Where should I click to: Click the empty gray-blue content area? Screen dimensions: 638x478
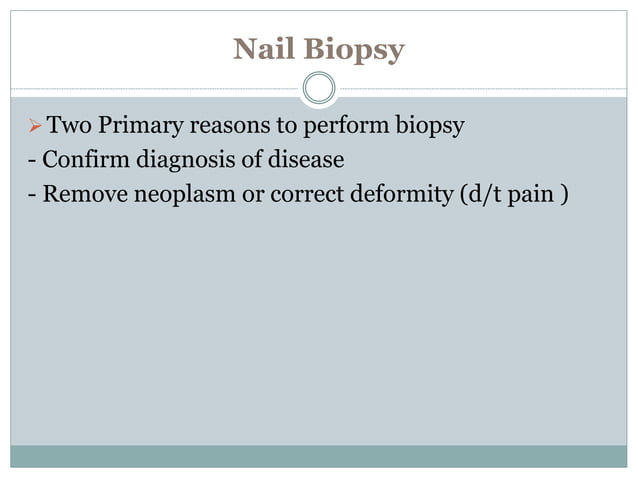point(319,325)
